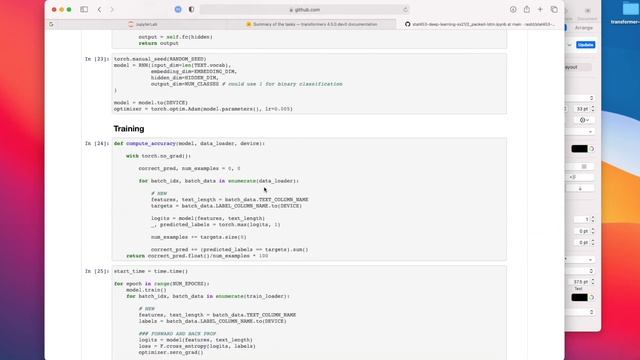Click the Training section heading
This screenshot has width=640, height=360.
(x=129, y=129)
